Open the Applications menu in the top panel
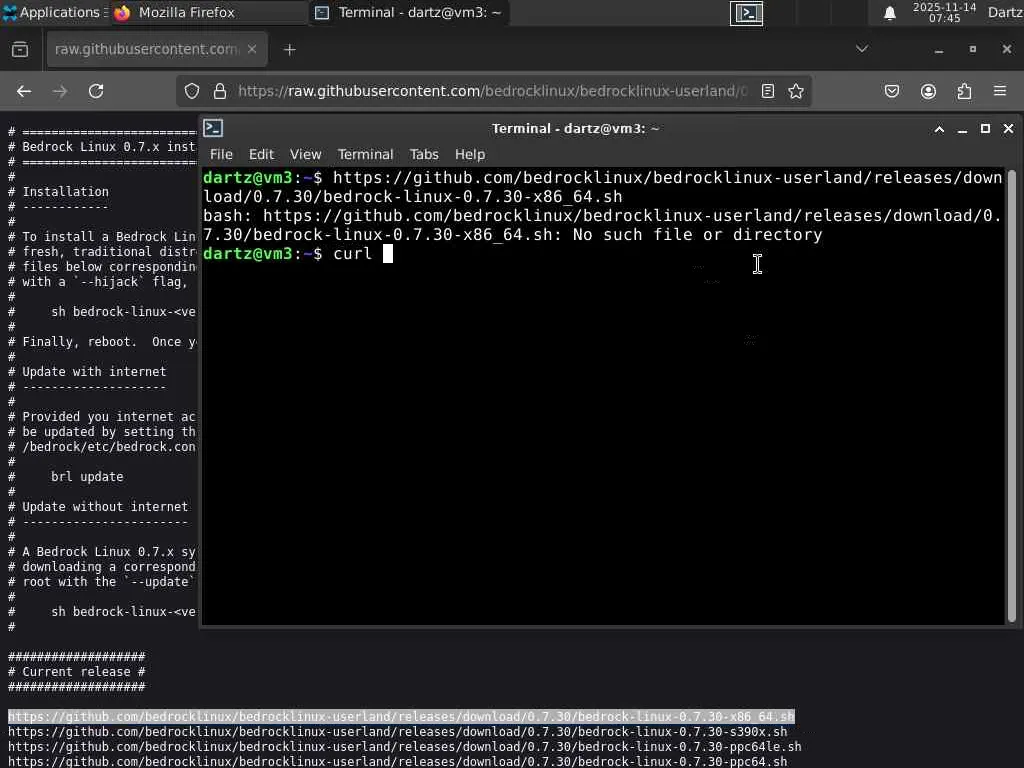 [x=54, y=12]
